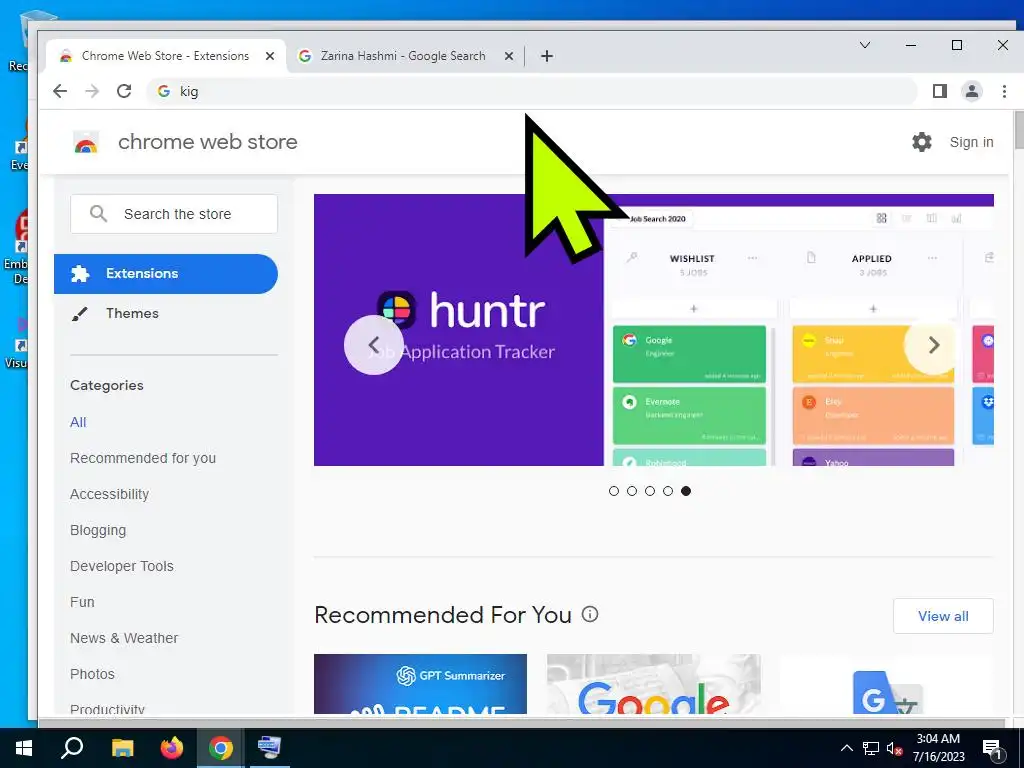Open the Google Translate extension card

[x=887, y=684]
